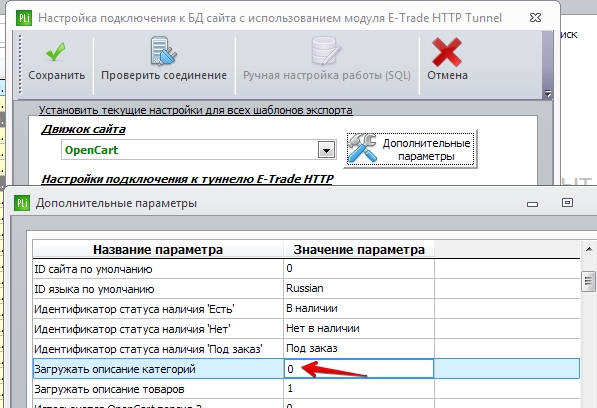The image size is (597, 408).
Task: Click Ручная настройка работы (SQL) icon
Action: tap(326, 51)
